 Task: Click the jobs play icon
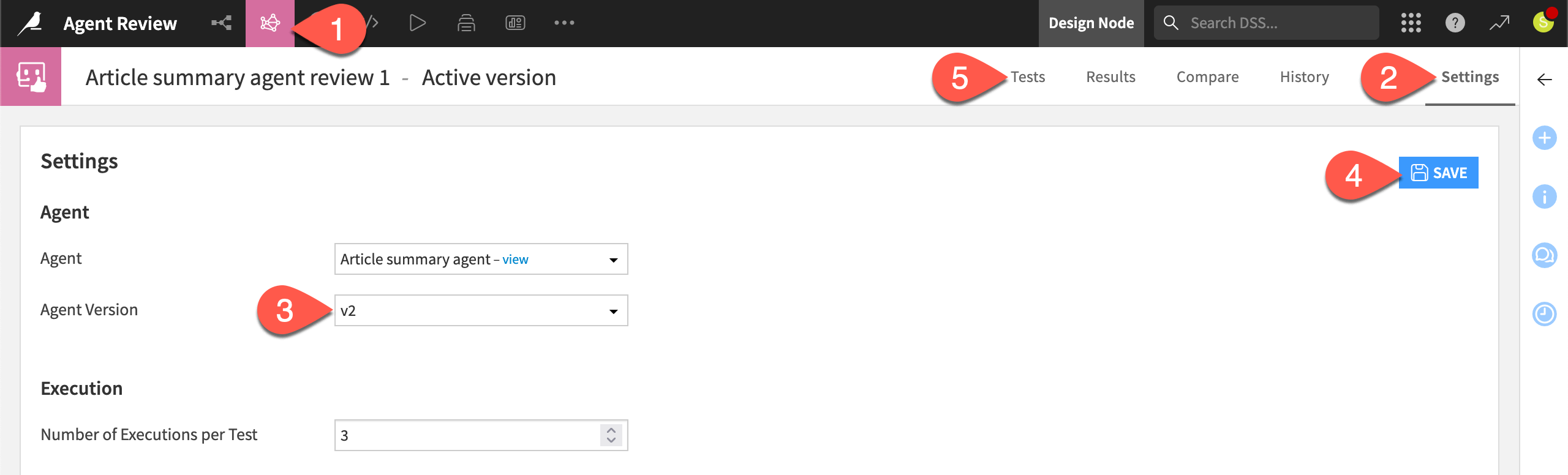417,23
